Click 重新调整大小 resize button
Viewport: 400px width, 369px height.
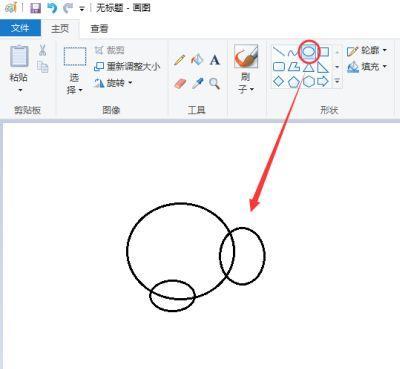(x=127, y=66)
